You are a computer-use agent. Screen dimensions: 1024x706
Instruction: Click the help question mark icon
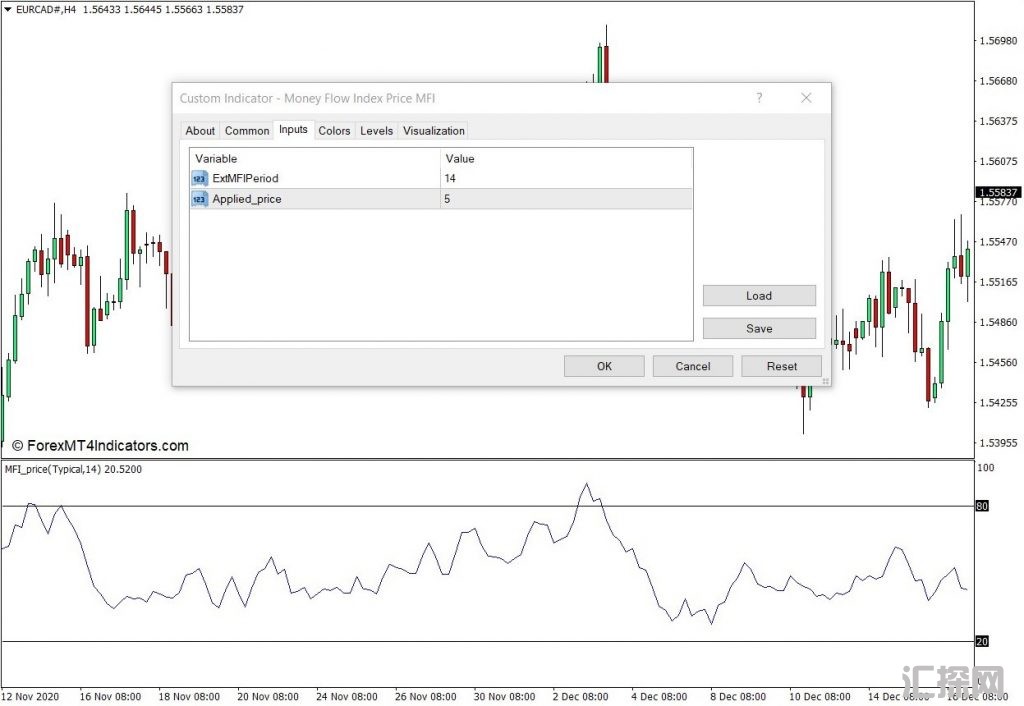pos(759,98)
